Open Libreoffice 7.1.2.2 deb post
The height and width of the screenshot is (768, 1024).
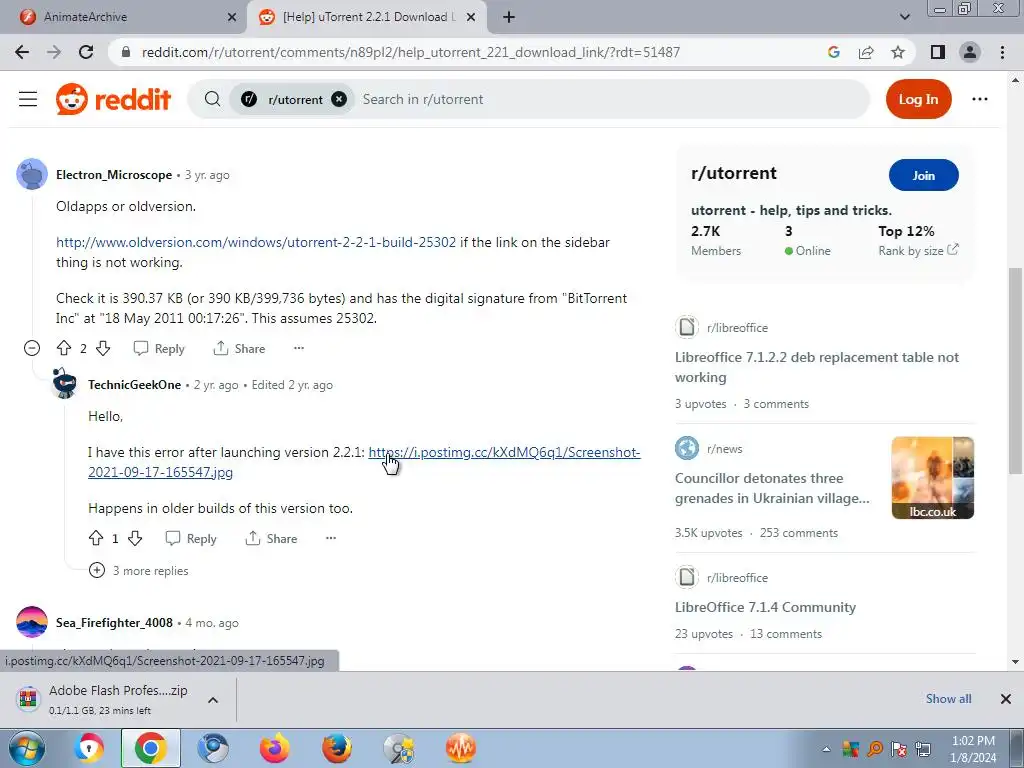[x=817, y=367]
